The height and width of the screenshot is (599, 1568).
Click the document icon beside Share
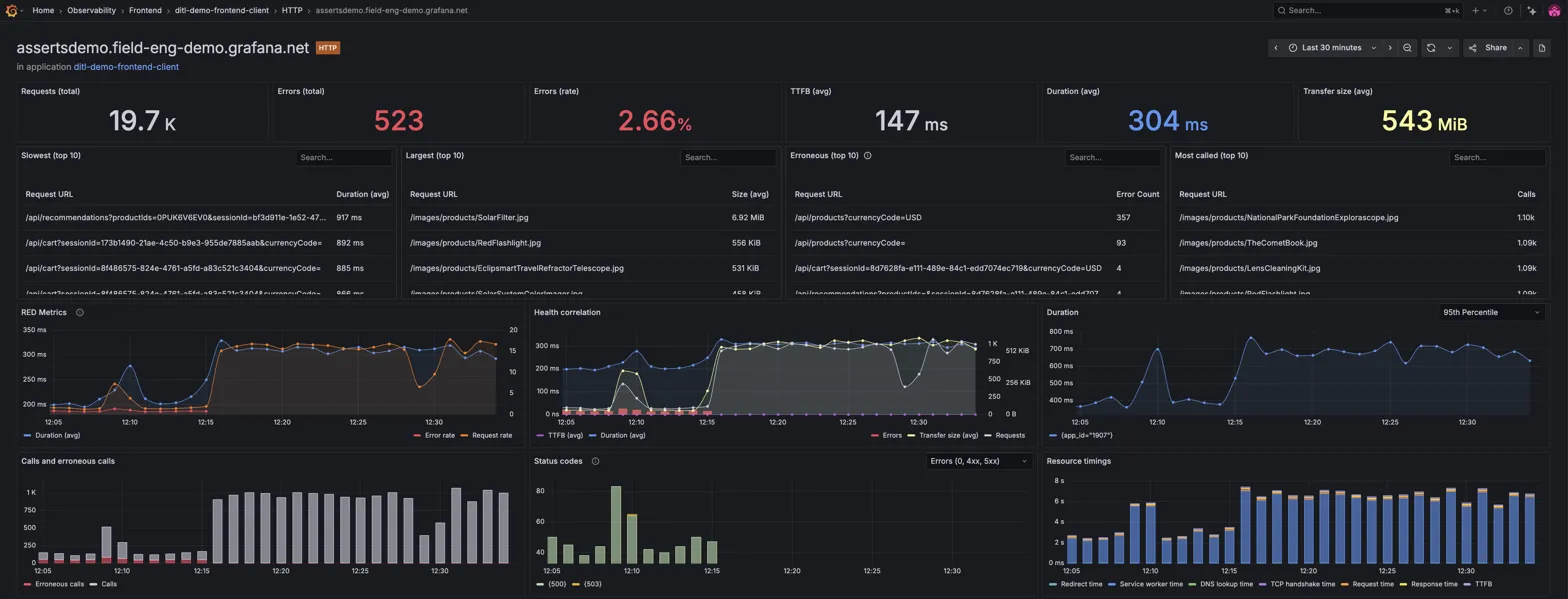(x=1541, y=48)
